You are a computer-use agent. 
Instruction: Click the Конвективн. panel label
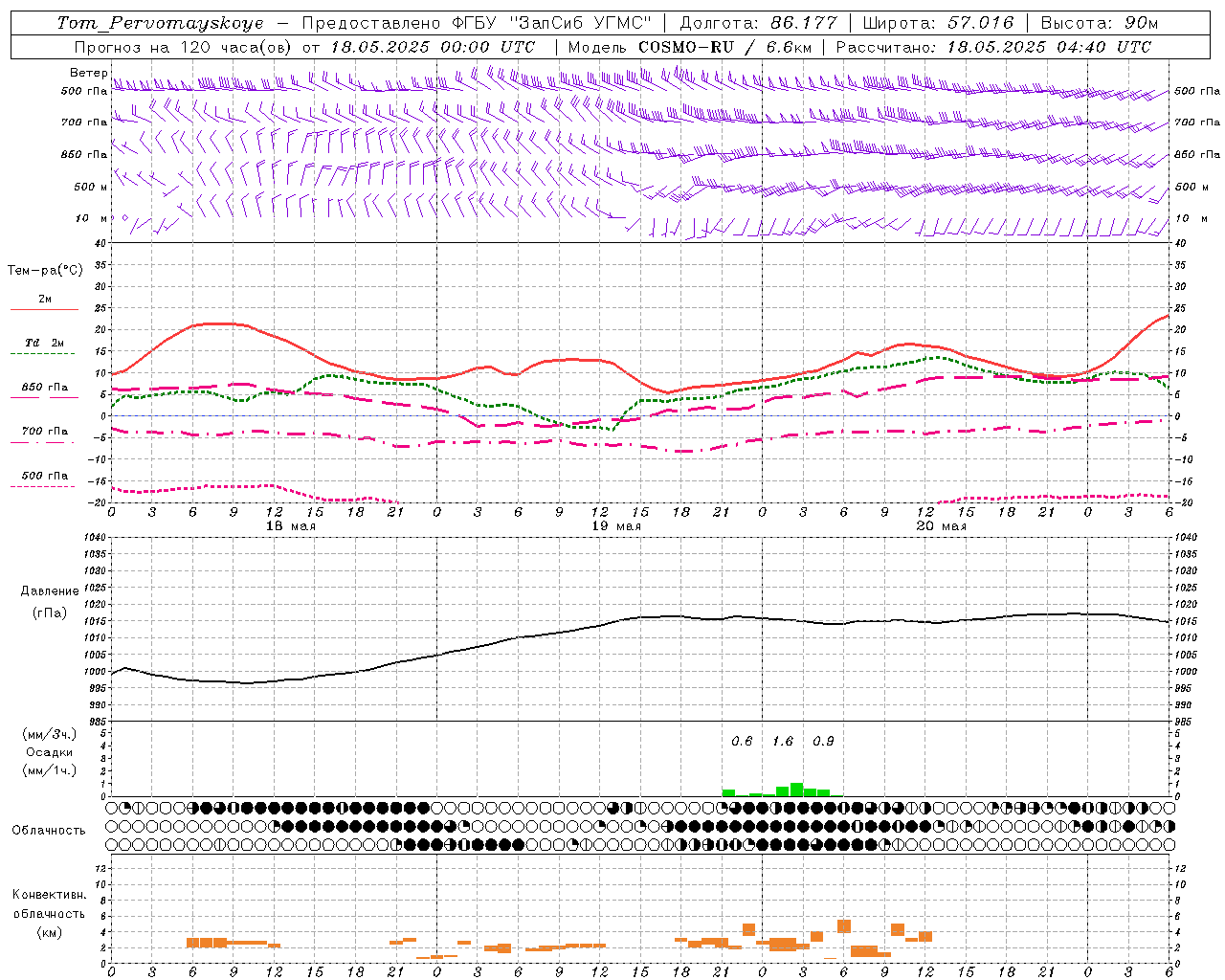pos(49,895)
